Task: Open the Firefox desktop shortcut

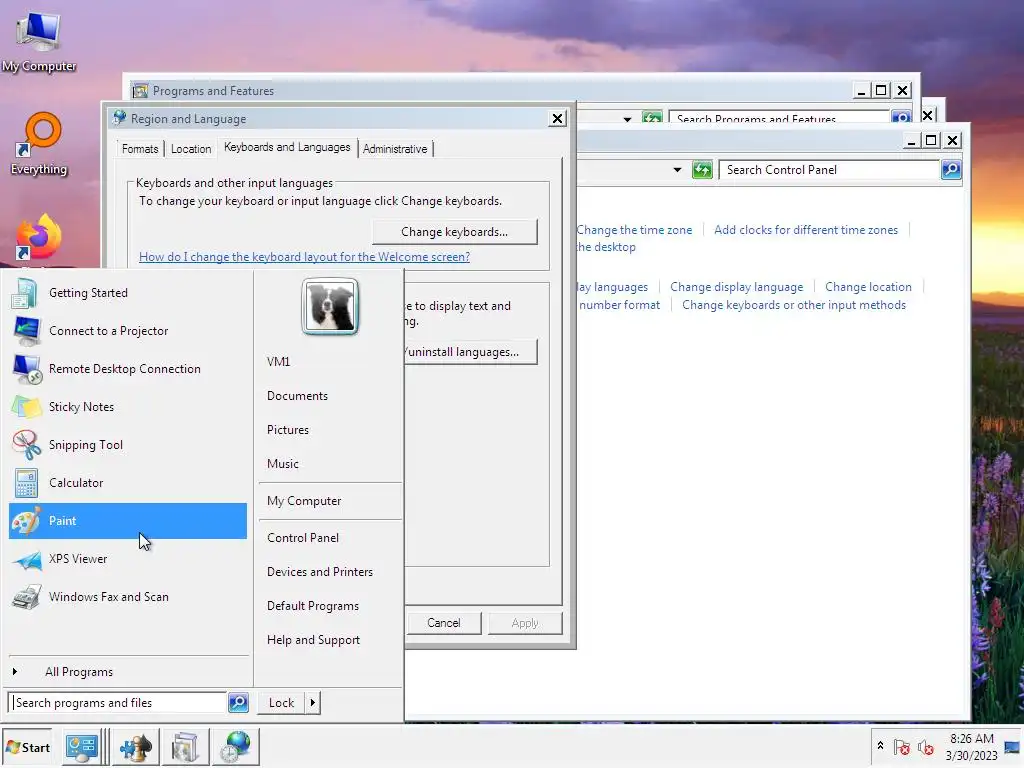Action: pyautogui.click(x=39, y=238)
